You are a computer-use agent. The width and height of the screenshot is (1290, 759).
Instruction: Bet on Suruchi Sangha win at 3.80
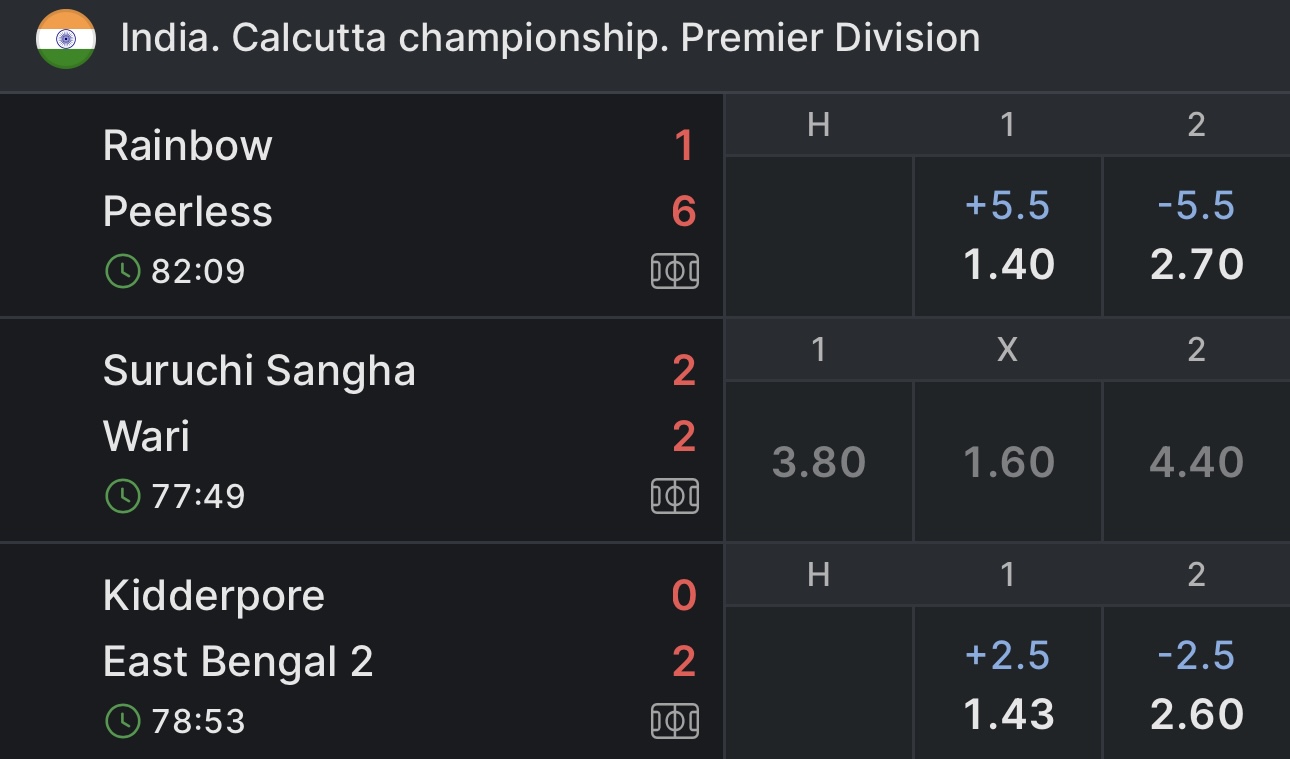pos(818,461)
